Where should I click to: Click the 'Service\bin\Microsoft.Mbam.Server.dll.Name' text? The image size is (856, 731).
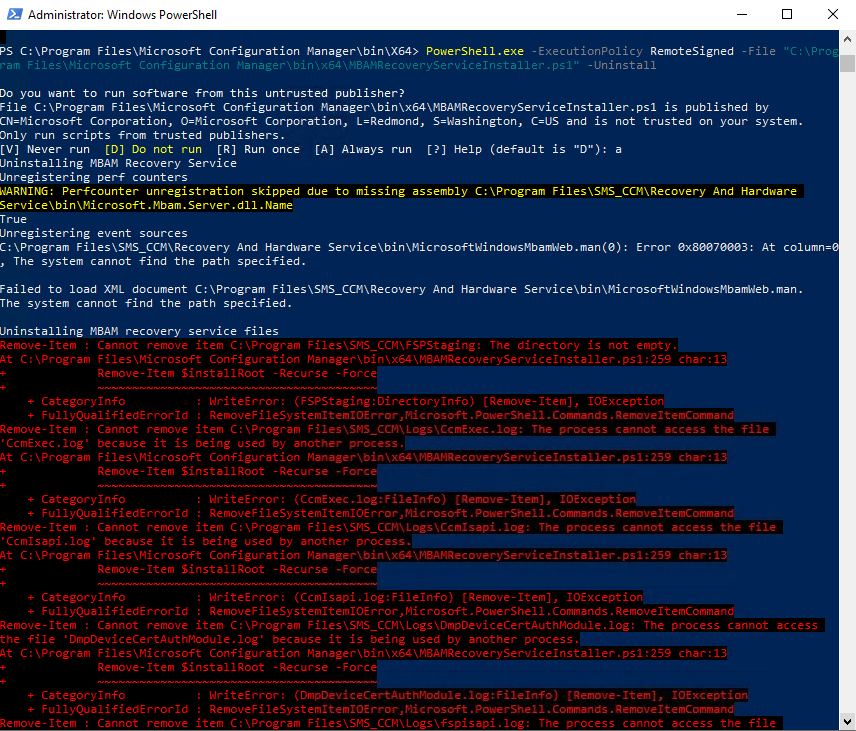pyautogui.click(x=146, y=205)
